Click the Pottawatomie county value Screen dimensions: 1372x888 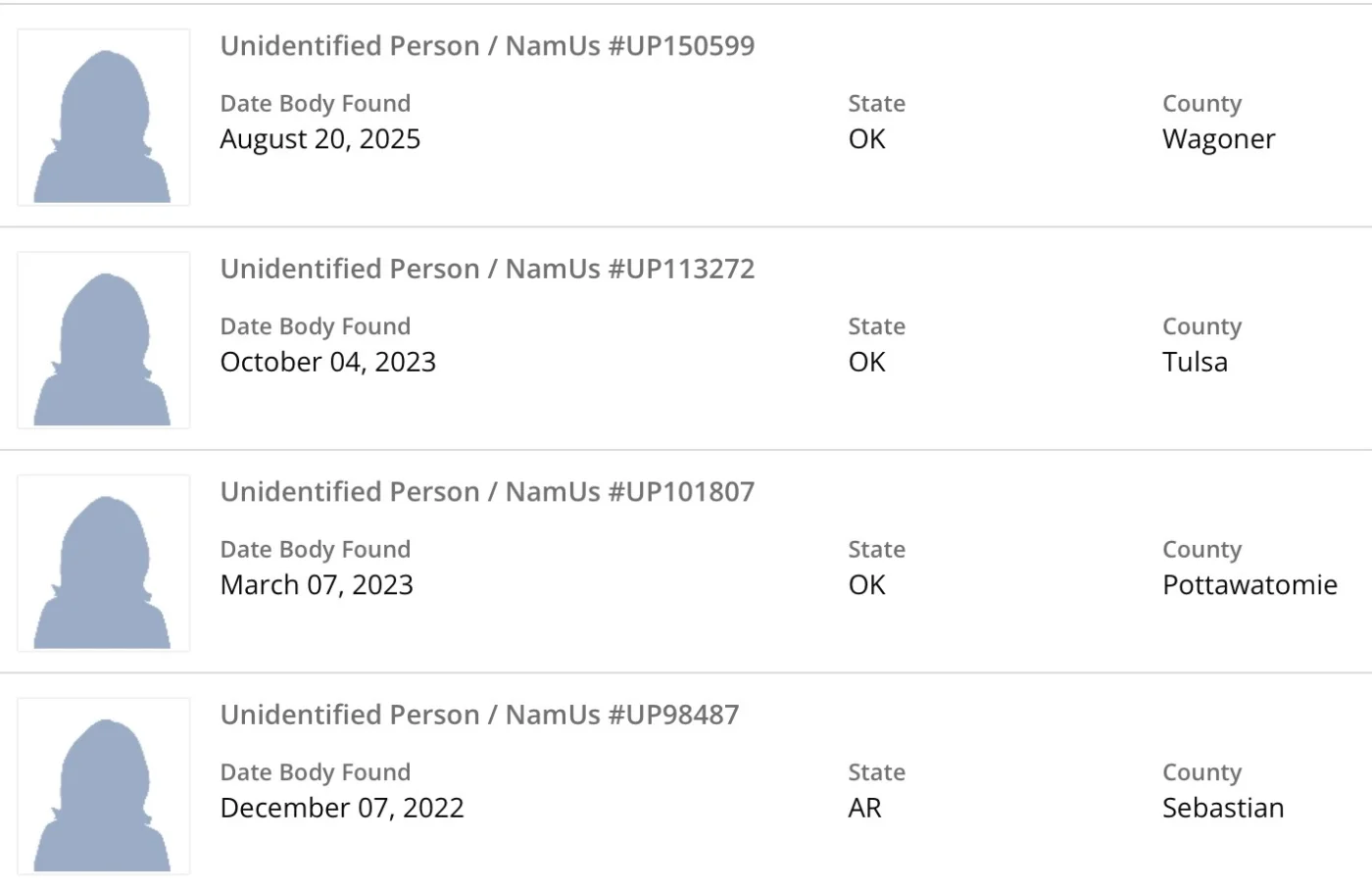[x=1249, y=585]
